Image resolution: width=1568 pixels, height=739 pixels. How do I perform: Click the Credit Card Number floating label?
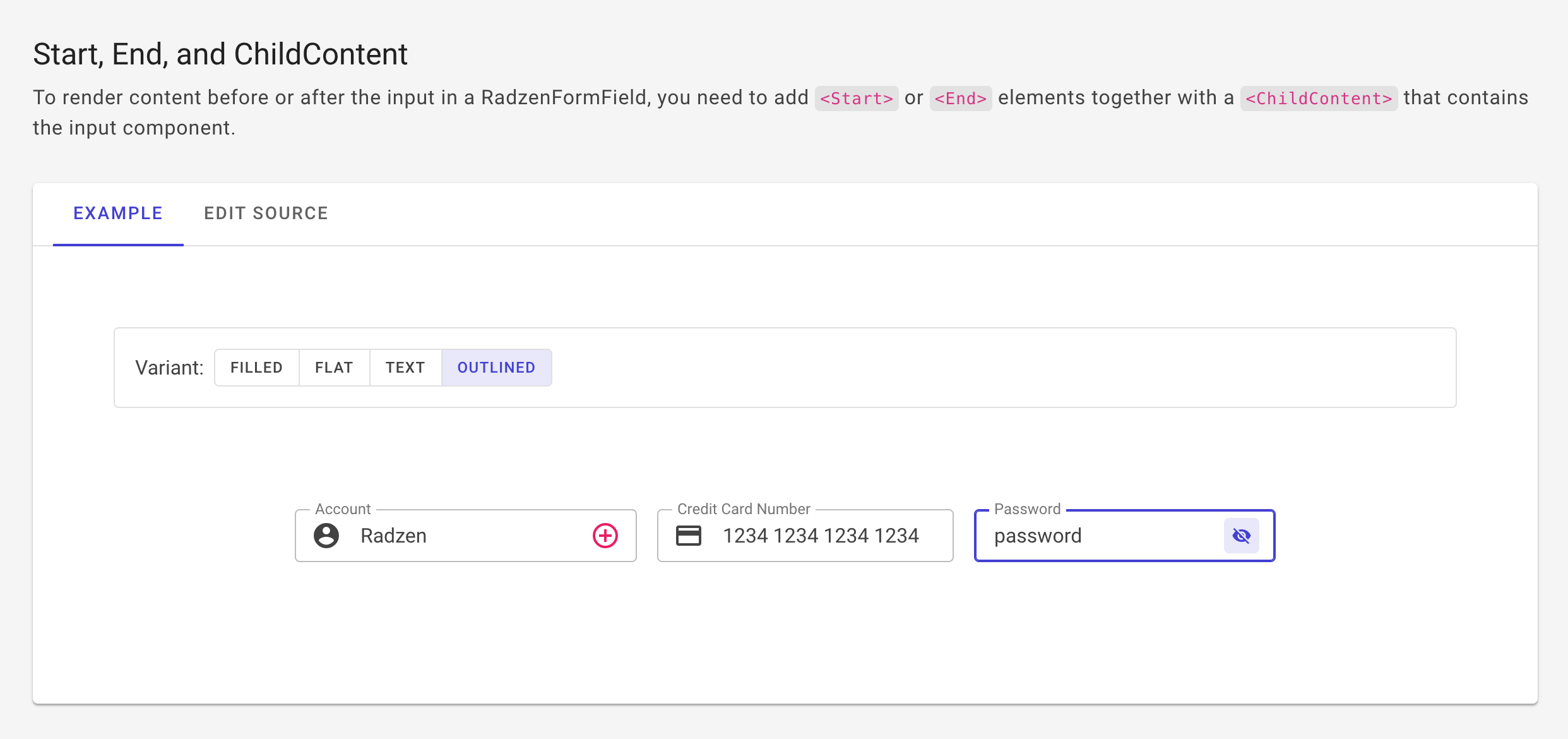click(743, 509)
